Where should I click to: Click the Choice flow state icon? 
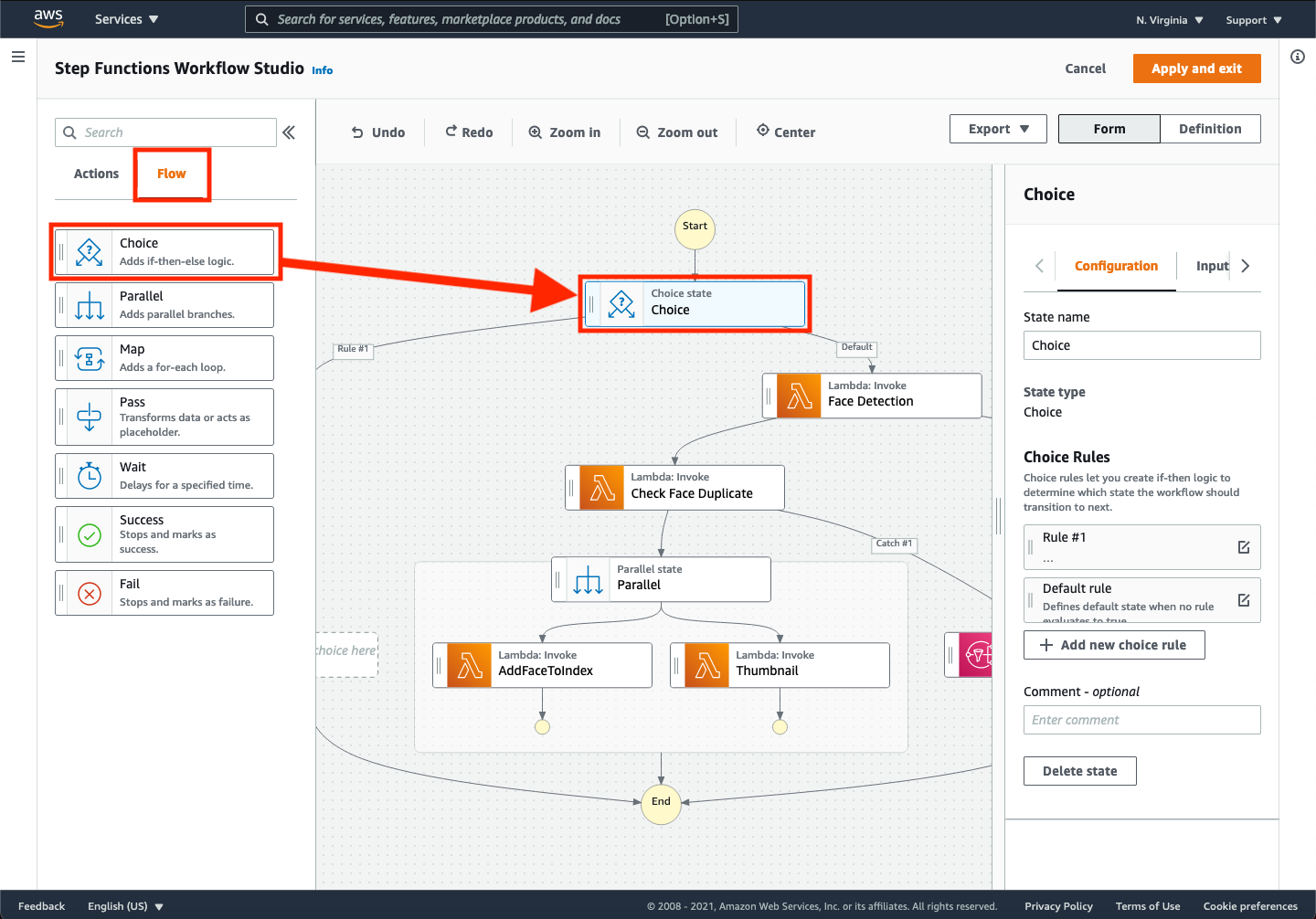pyautogui.click(x=90, y=252)
